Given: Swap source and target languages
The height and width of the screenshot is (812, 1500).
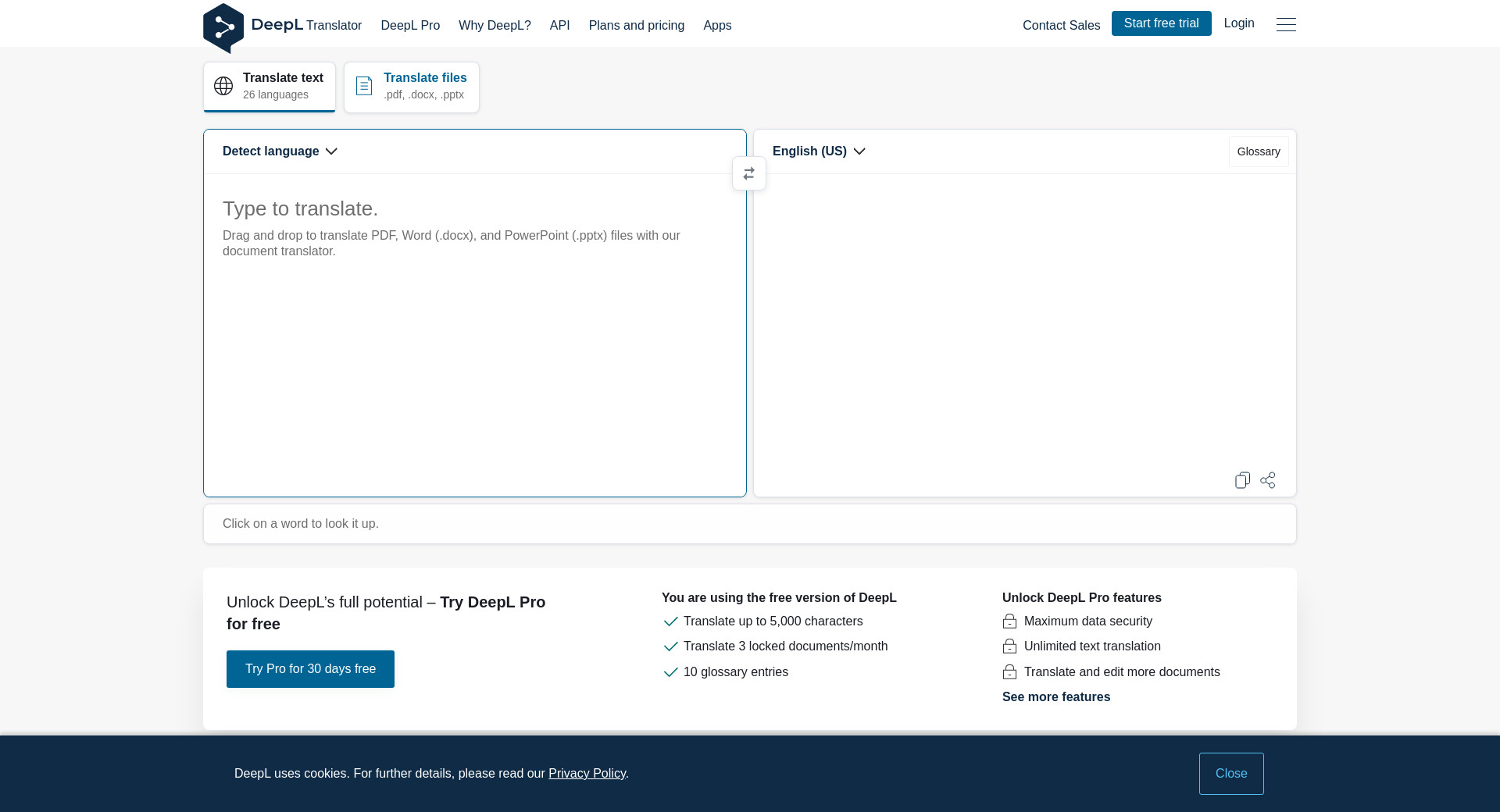Looking at the screenshot, I should point(748,173).
